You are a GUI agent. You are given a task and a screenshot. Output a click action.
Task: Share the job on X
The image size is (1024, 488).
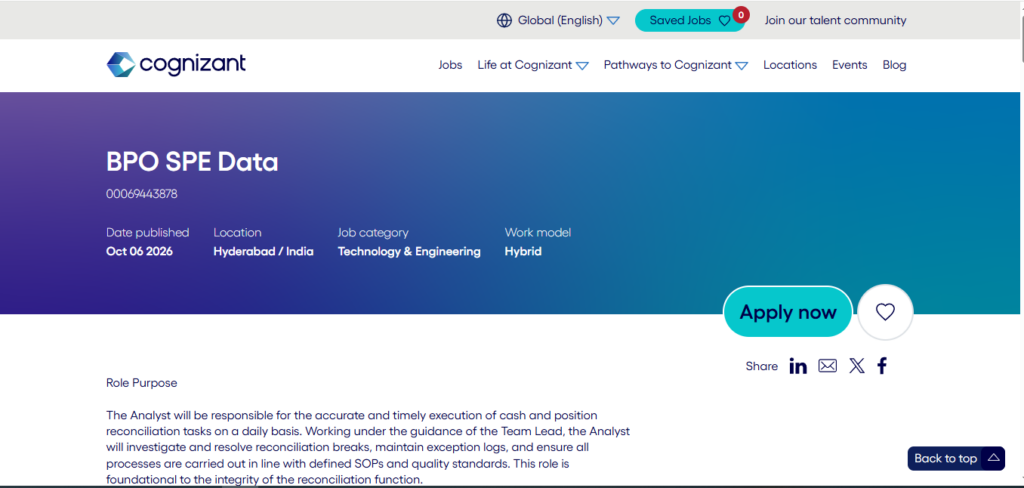coord(856,366)
